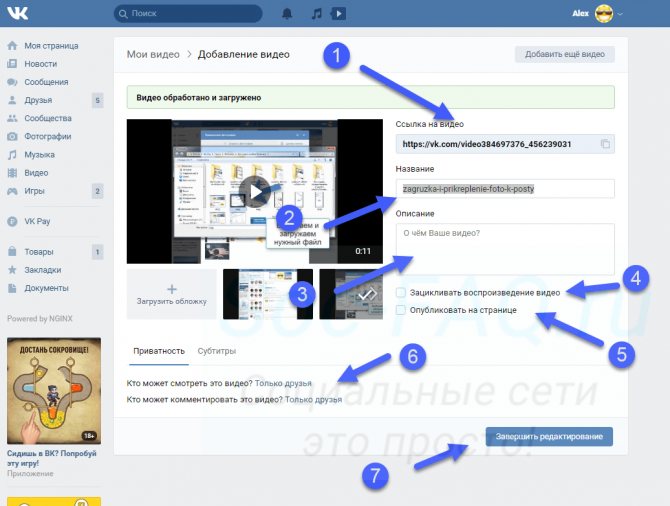Viewport: 670px width, 506px height.
Task: Go to Новости in sidebar
Action: [41, 64]
